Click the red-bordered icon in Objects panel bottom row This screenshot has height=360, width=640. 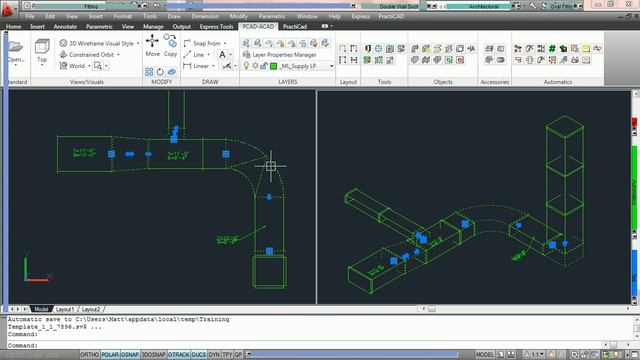[460, 60]
